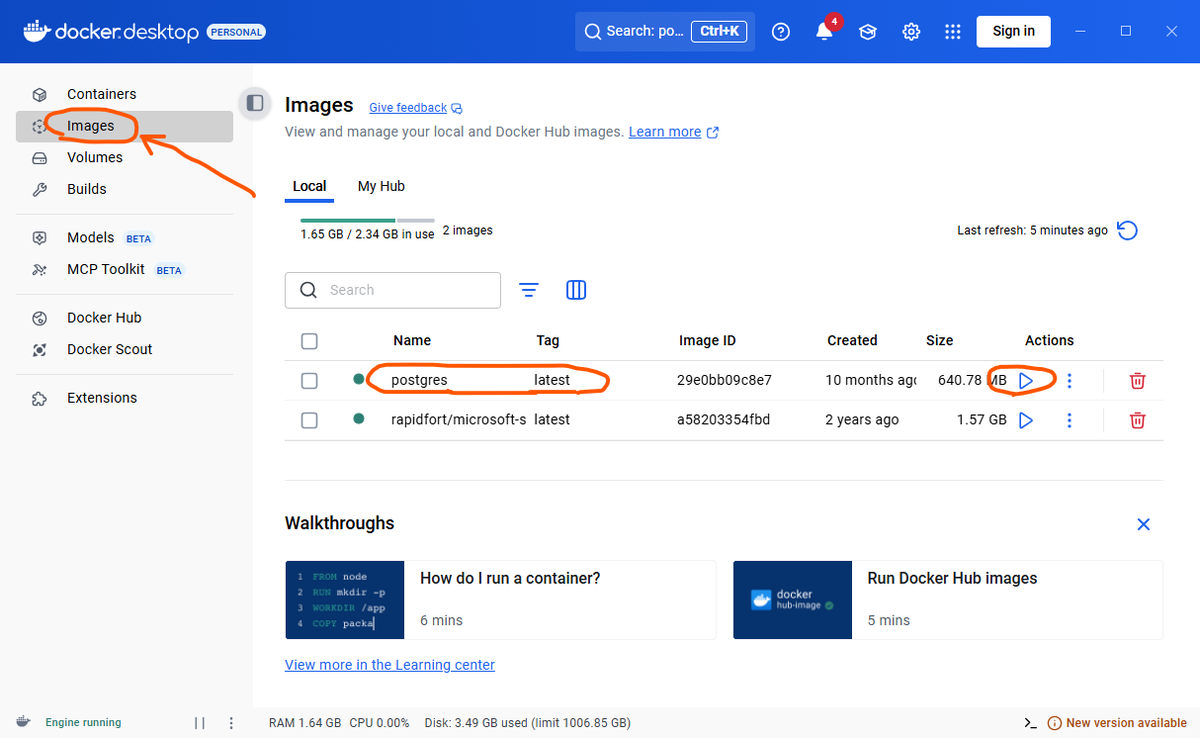Open Docker Hub from sidebar
This screenshot has width=1200, height=738.
click(124, 318)
